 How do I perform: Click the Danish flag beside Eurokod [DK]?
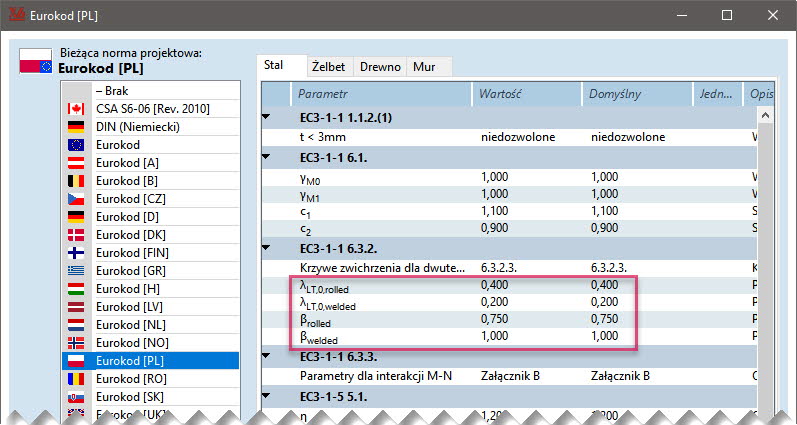tap(76, 235)
